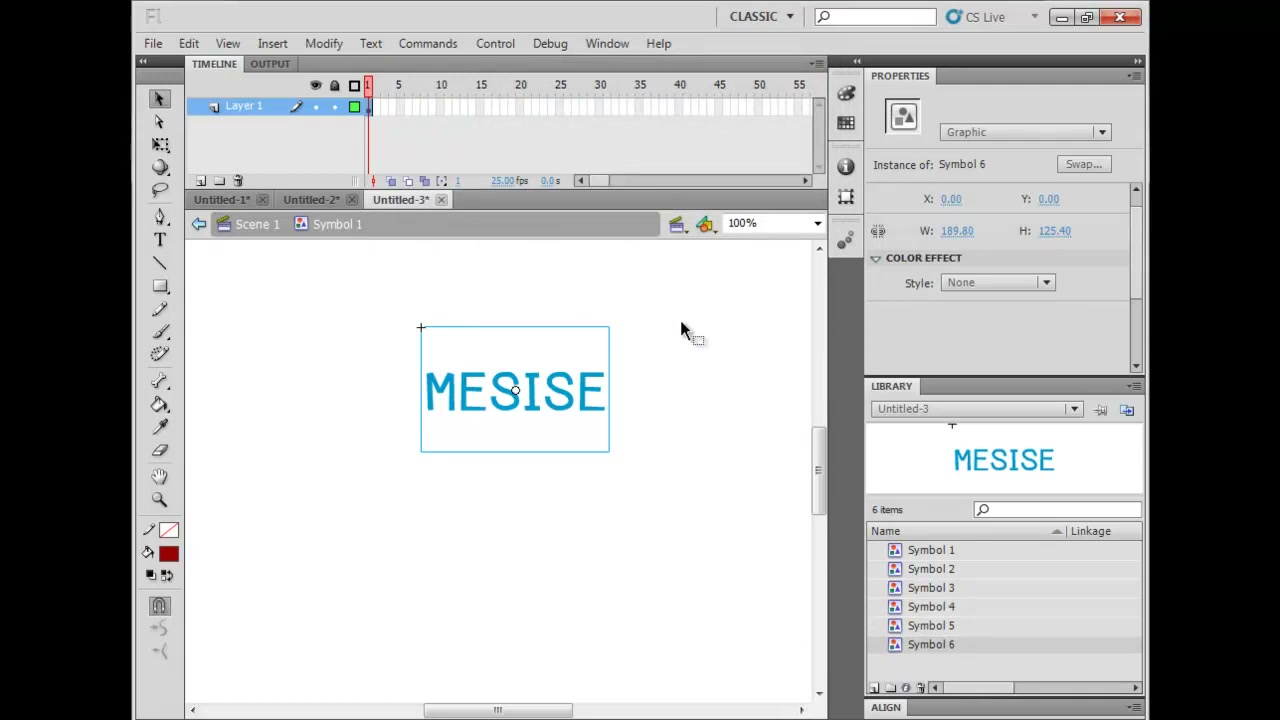The image size is (1280, 720).
Task: Activate the Zoom magnifier tool
Action: point(160,499)
